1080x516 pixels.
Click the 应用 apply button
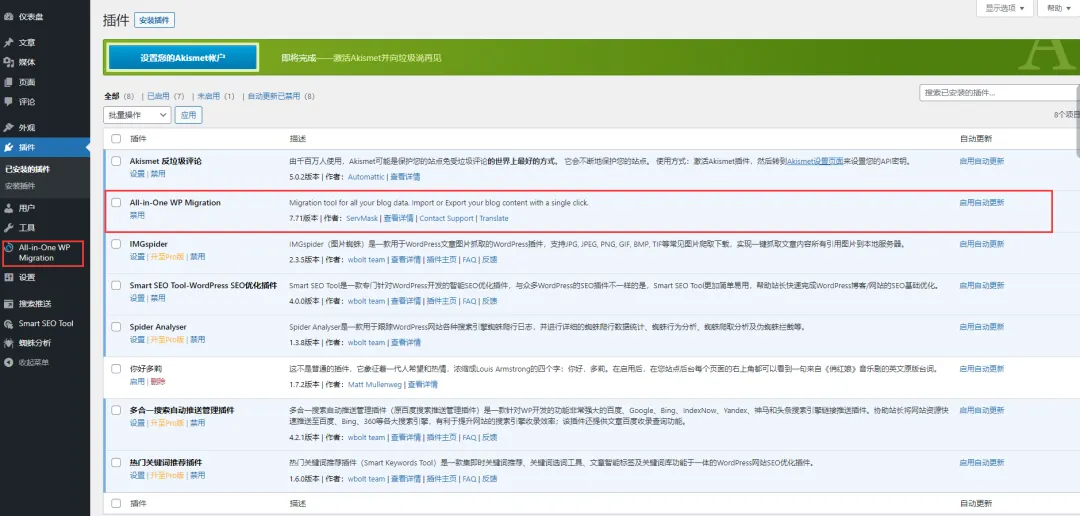(x=189, y=115)
